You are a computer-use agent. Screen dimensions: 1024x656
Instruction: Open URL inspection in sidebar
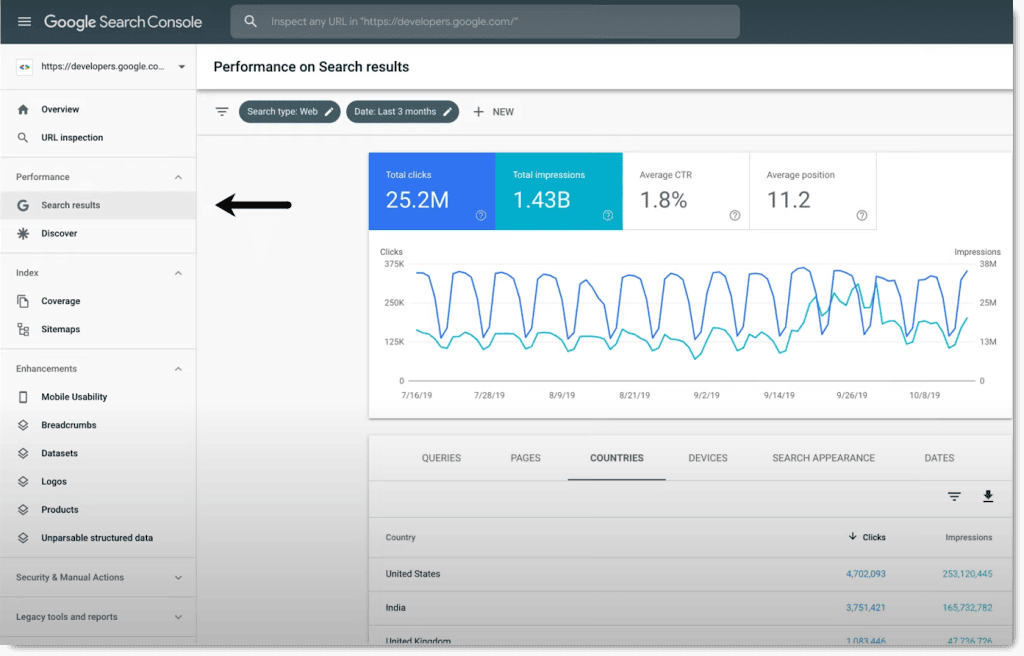click(x=98, y=137)
